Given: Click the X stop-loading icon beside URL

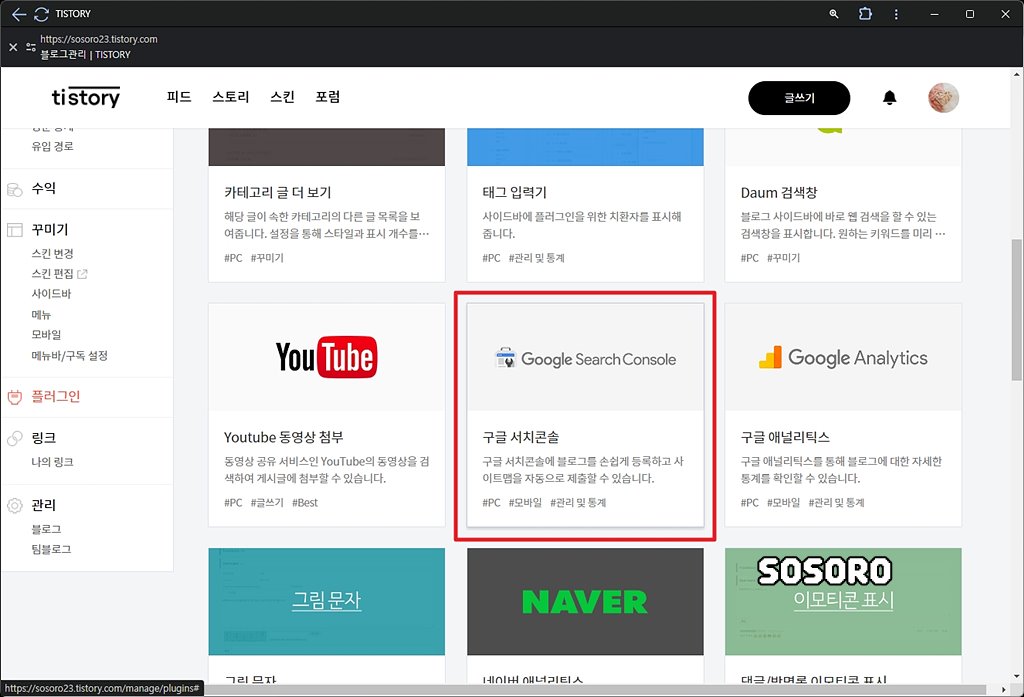Looking at the screenshot, I should (x=13, y=47).
